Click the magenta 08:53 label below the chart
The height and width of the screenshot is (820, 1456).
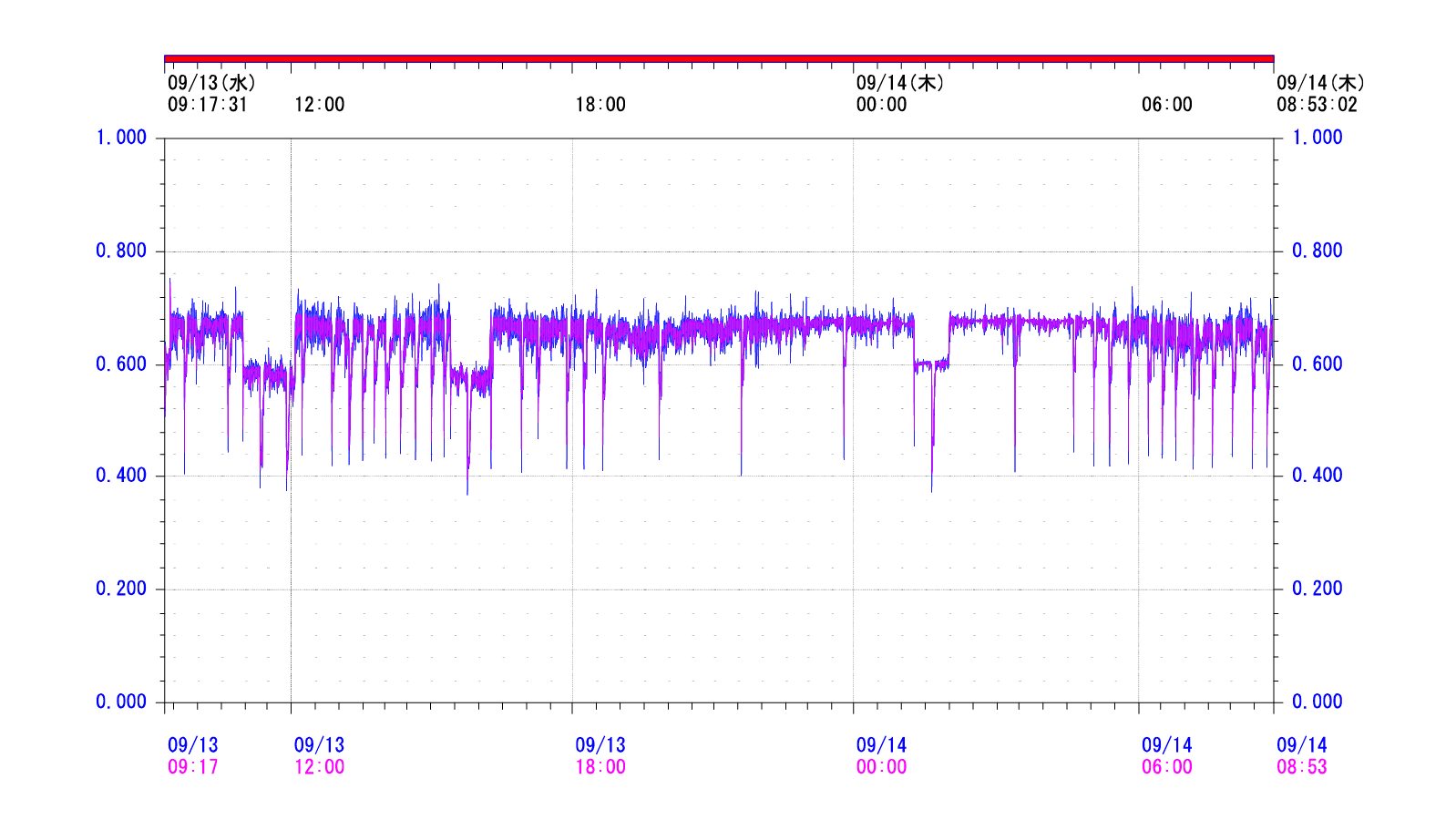[x=1302, y=767]
